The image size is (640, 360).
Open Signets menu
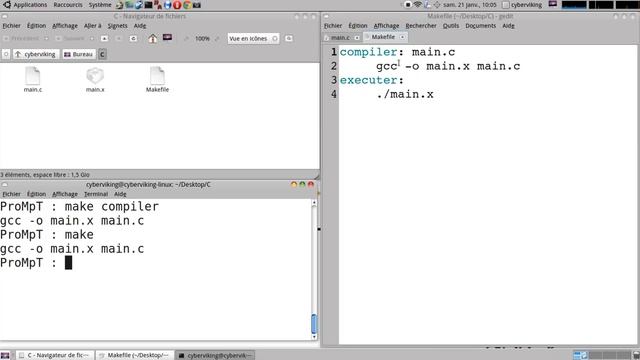[x=118, y=26]
